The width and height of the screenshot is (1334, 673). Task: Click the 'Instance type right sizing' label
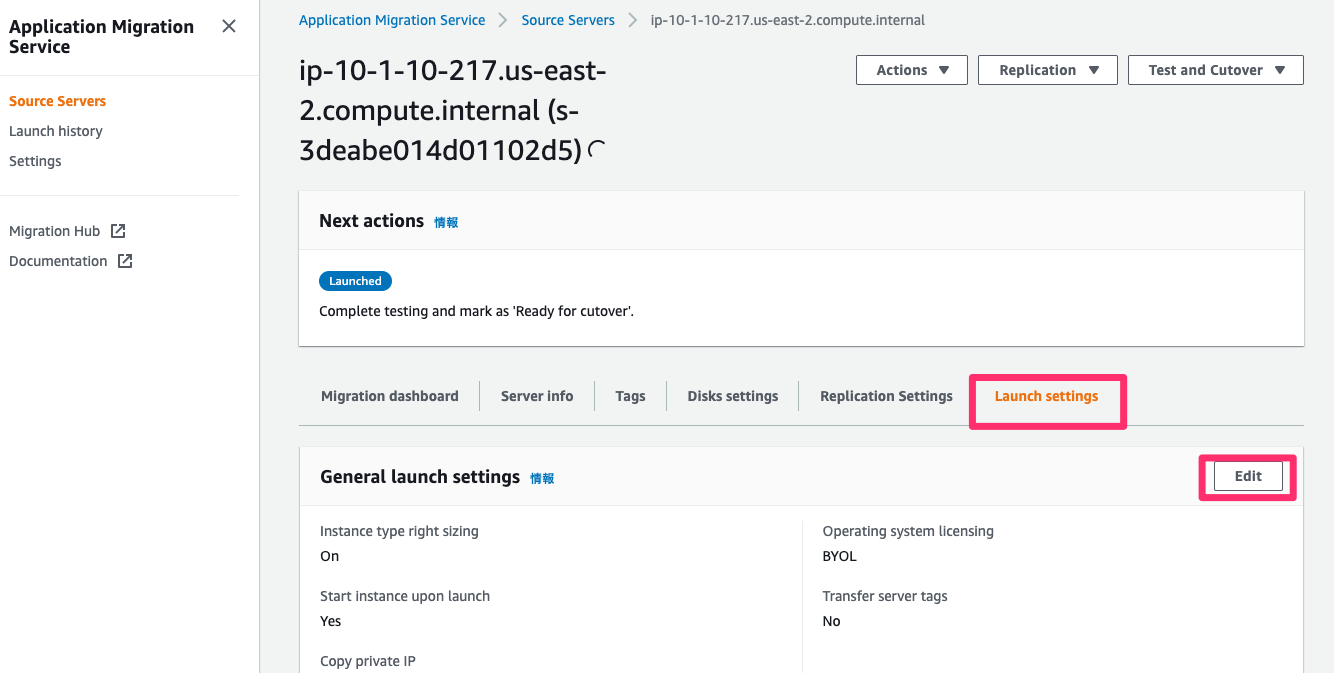click(x=399, y=531)
